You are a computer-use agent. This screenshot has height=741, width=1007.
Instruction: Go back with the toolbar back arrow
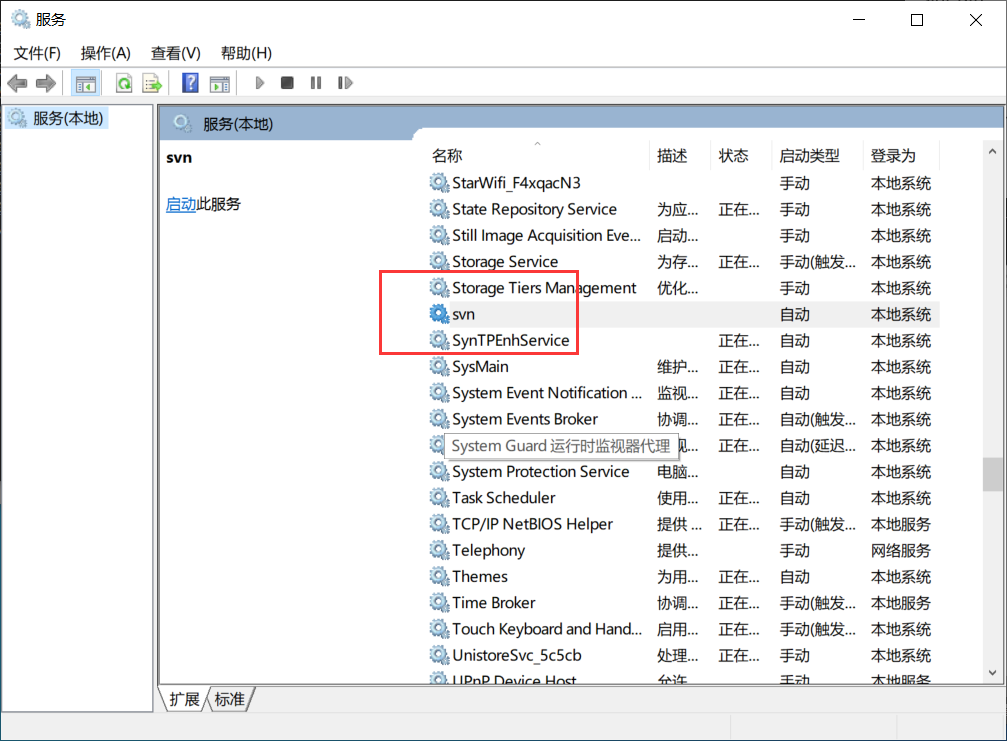click(17, 83)
